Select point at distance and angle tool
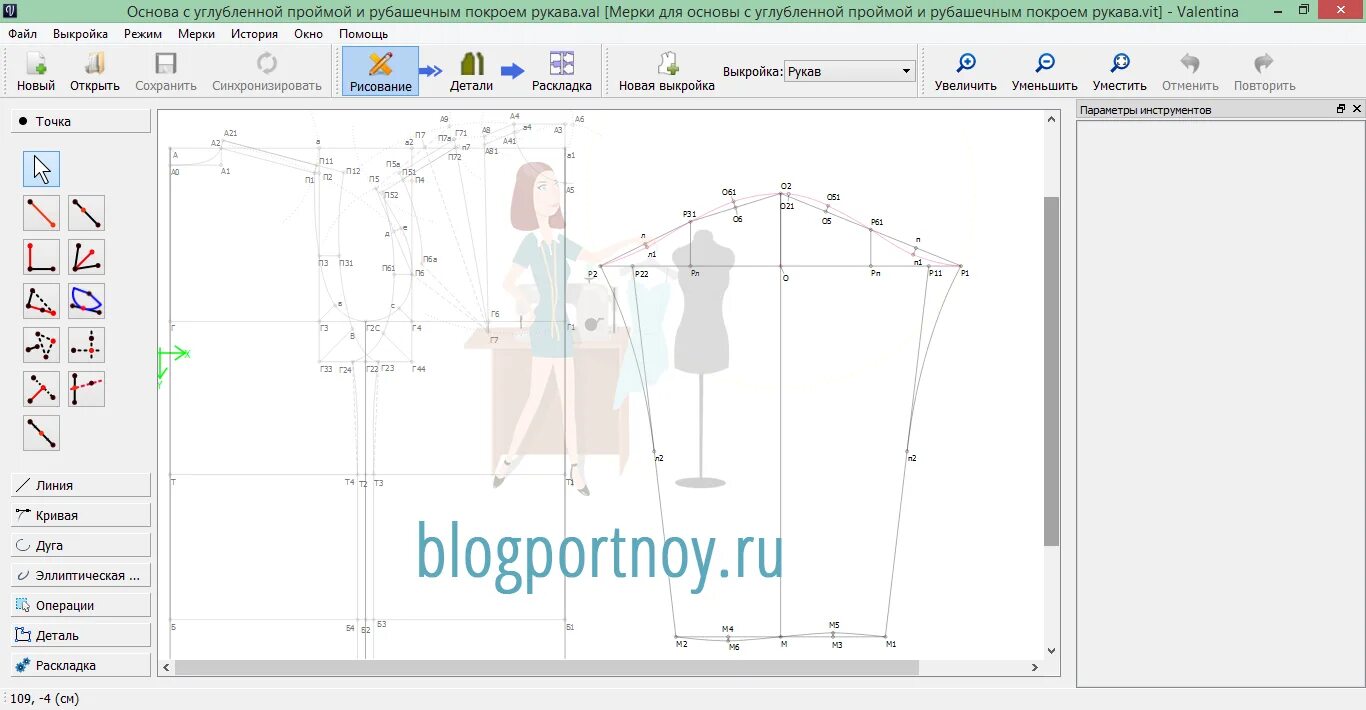1366x710 pixels. tap(42, 213)
